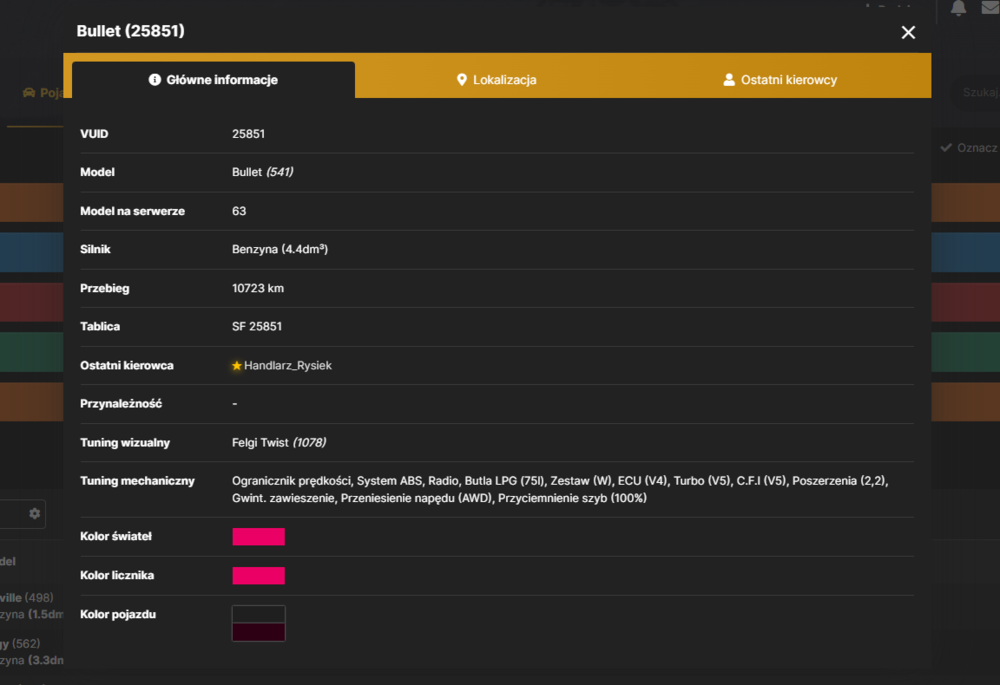Click the Tablica value SF 25851

(x=256, y=327)
